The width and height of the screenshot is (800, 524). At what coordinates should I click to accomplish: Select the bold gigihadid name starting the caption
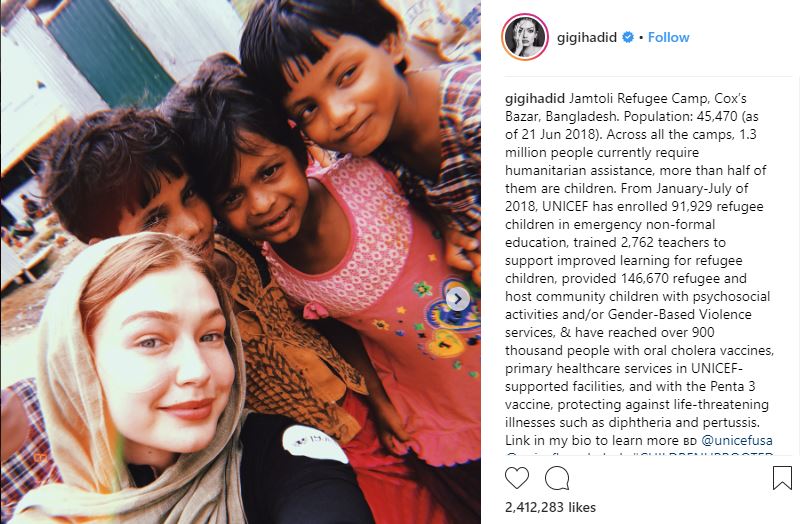tap(535, 98)
